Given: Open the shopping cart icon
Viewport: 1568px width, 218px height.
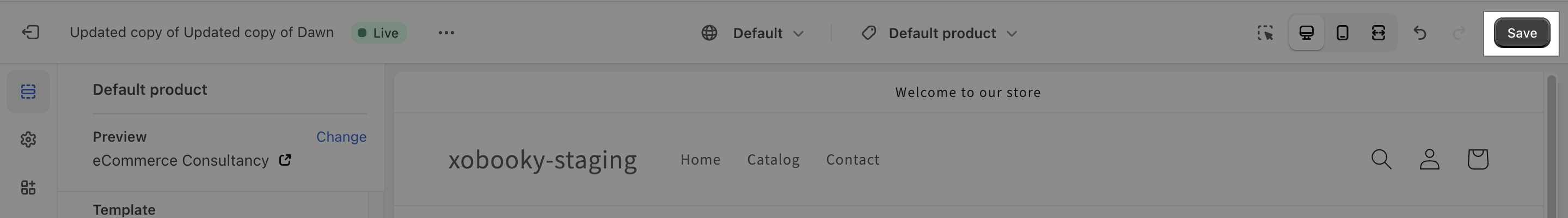Looking at the screenshot, I should pos(1477,160).
